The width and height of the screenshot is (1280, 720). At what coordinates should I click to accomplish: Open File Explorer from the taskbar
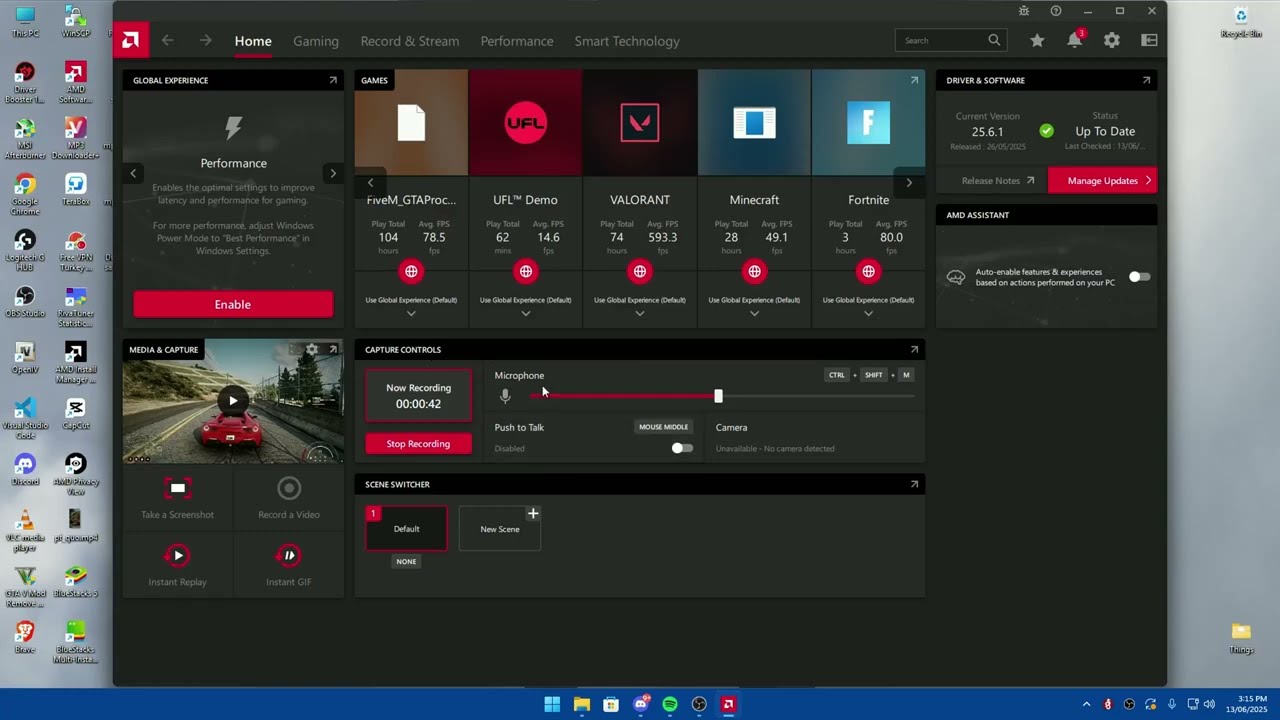click(581, 704)
